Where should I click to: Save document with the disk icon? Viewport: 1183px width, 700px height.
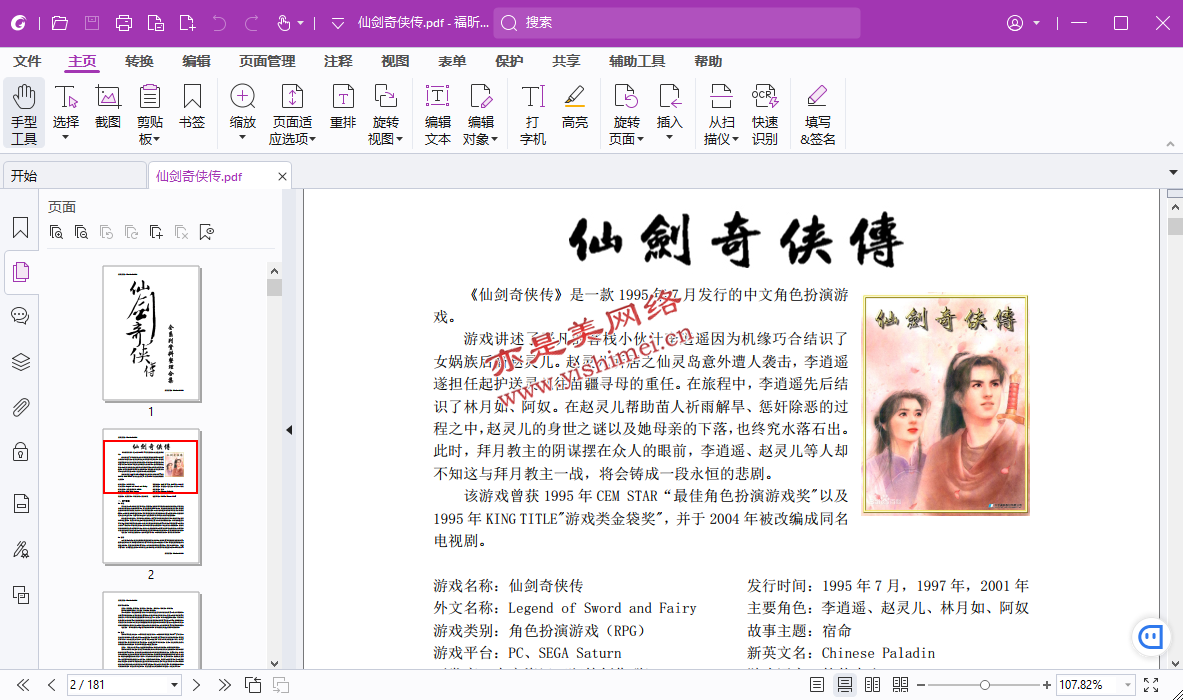(x=92, y=23)
